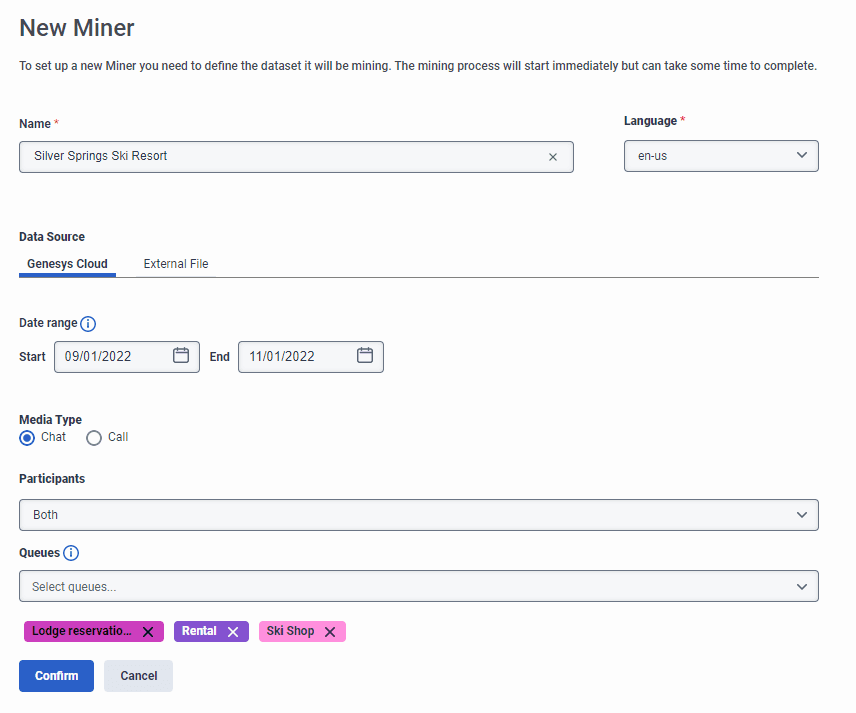The image size is (856, 713).
Task: Clear the Name field with the X
Action: 553,157
